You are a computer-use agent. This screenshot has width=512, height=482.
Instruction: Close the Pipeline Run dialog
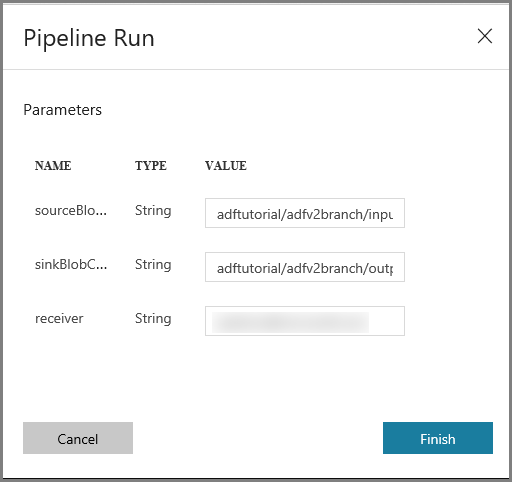tap(485, 36)
